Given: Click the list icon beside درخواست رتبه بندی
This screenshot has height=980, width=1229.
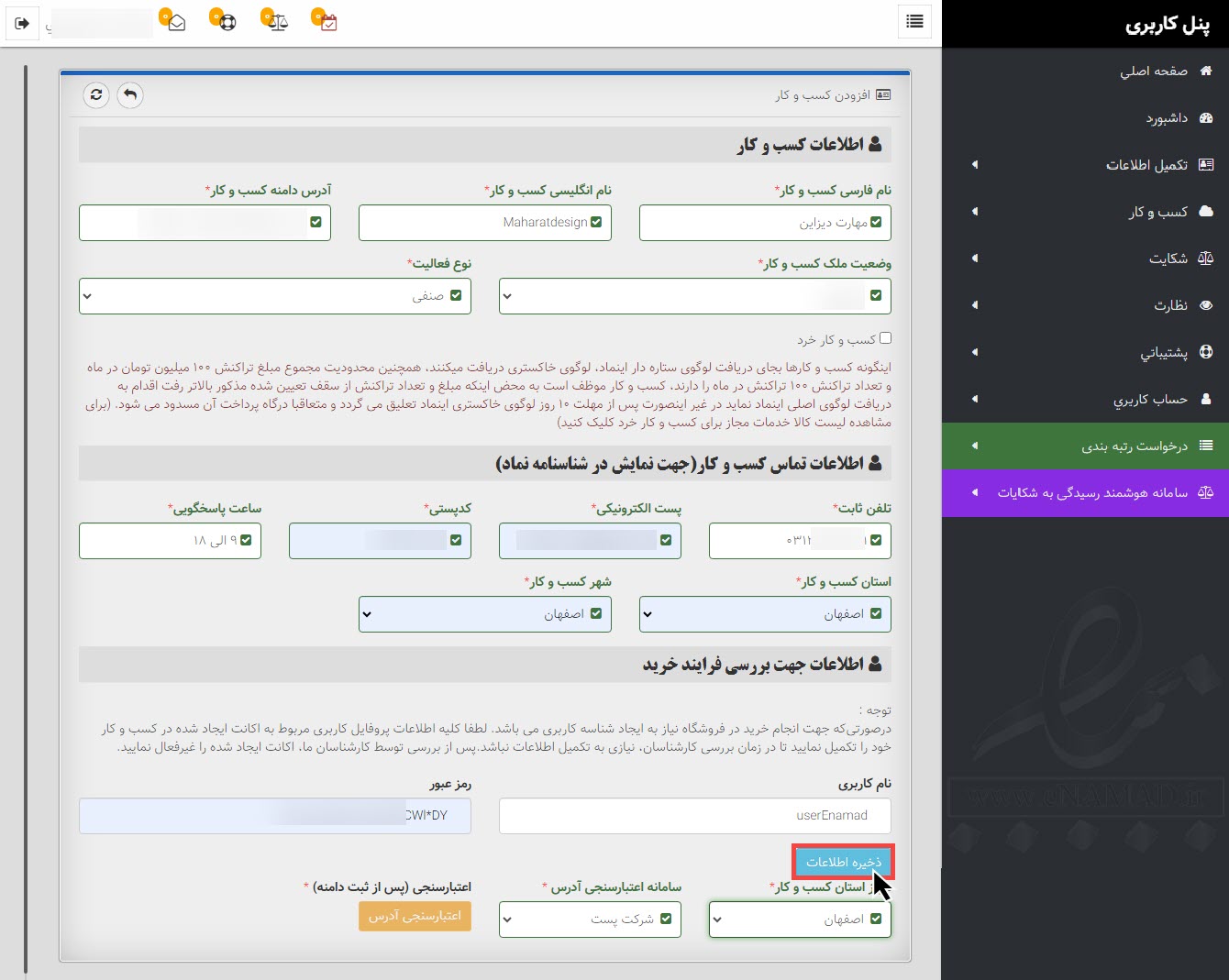Looking at the screenshot, I should 1206,446.
